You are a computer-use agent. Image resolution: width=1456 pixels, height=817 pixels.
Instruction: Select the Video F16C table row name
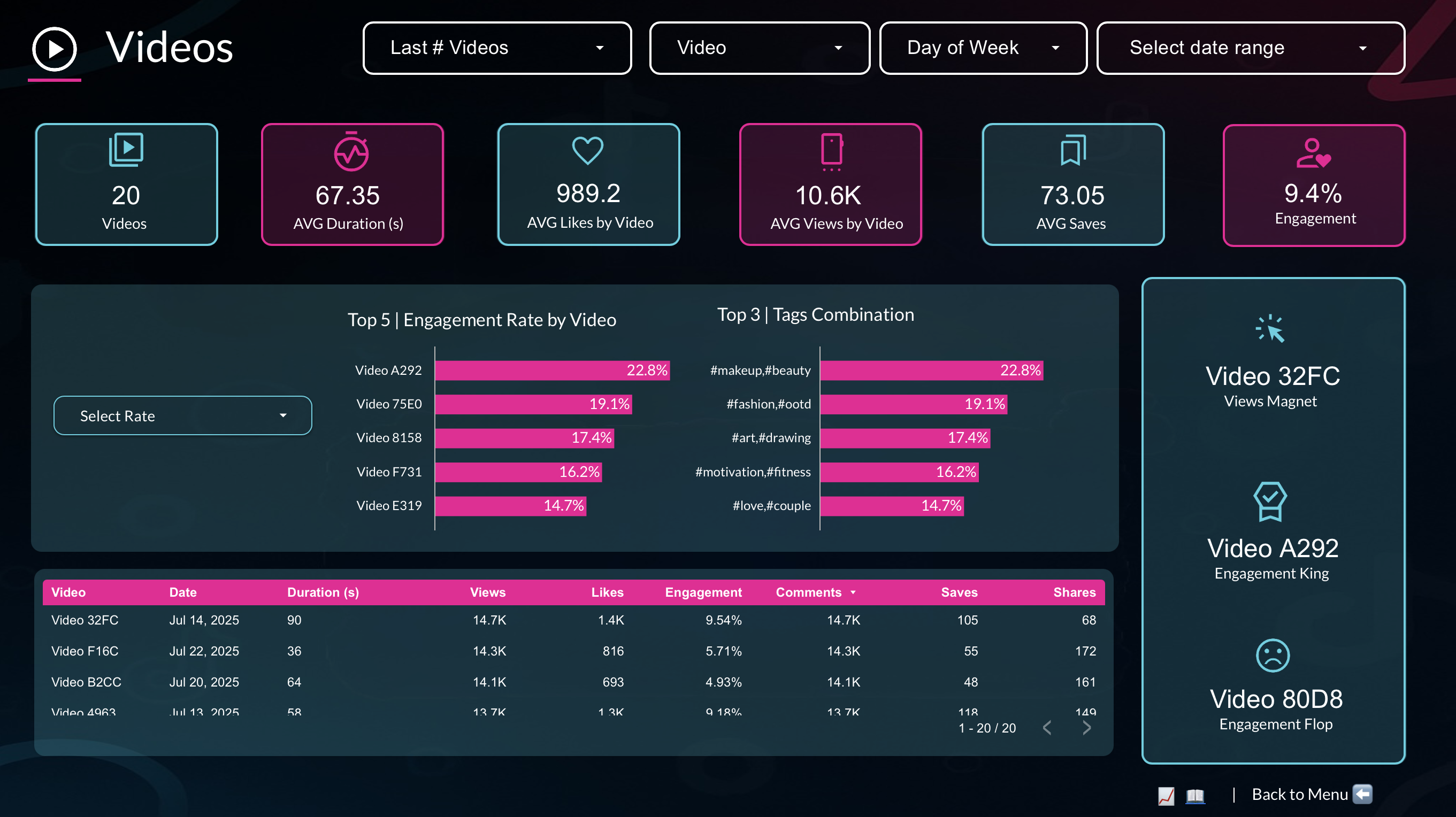(x=85, y=651)
